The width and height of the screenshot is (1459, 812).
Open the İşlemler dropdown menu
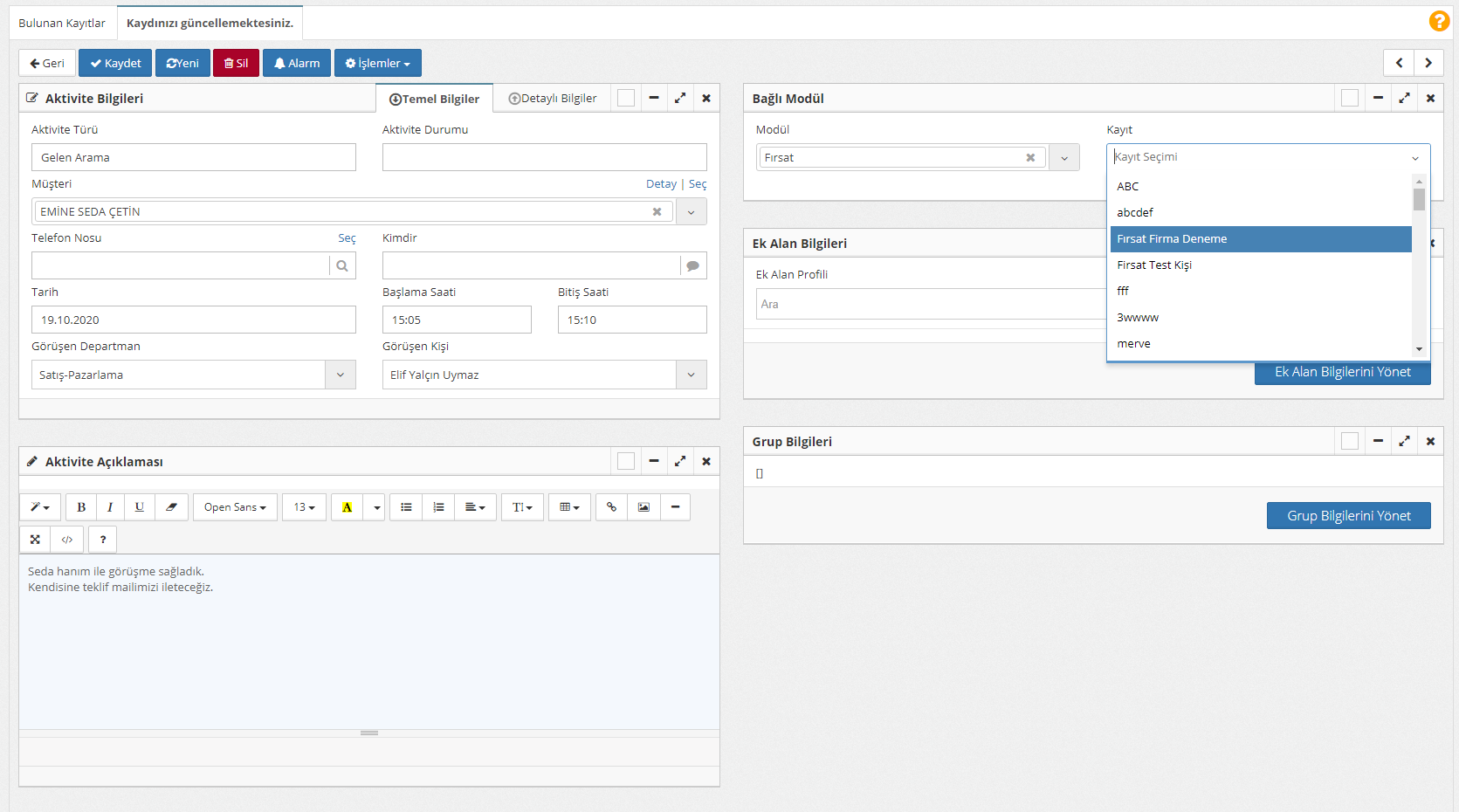click(377, 64)
